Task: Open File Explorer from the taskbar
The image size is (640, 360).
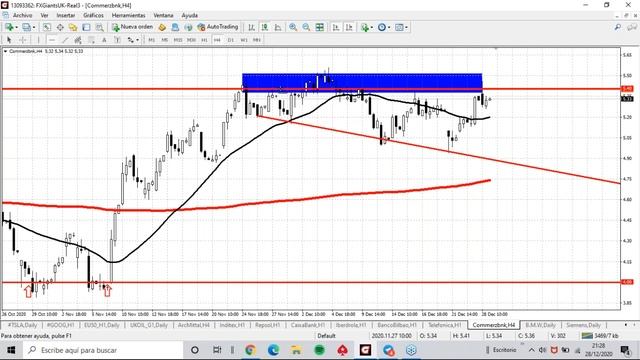Action: 296,350
